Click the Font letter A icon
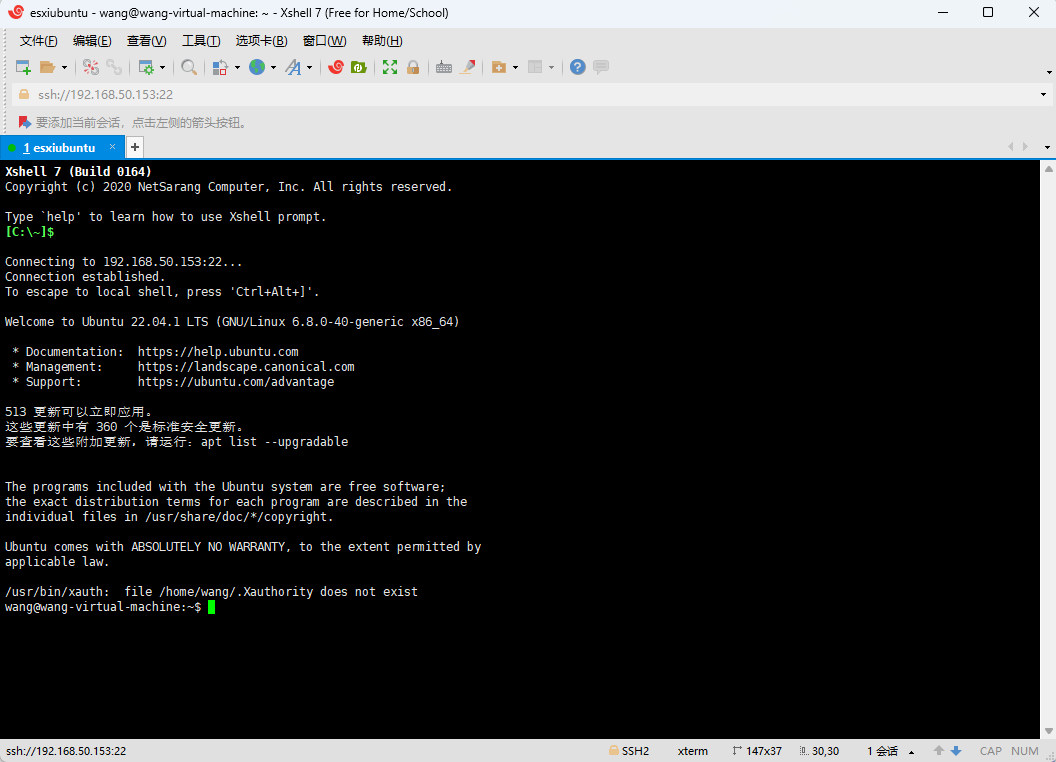Screen dimensions: 1056x762 click(294, 67)
